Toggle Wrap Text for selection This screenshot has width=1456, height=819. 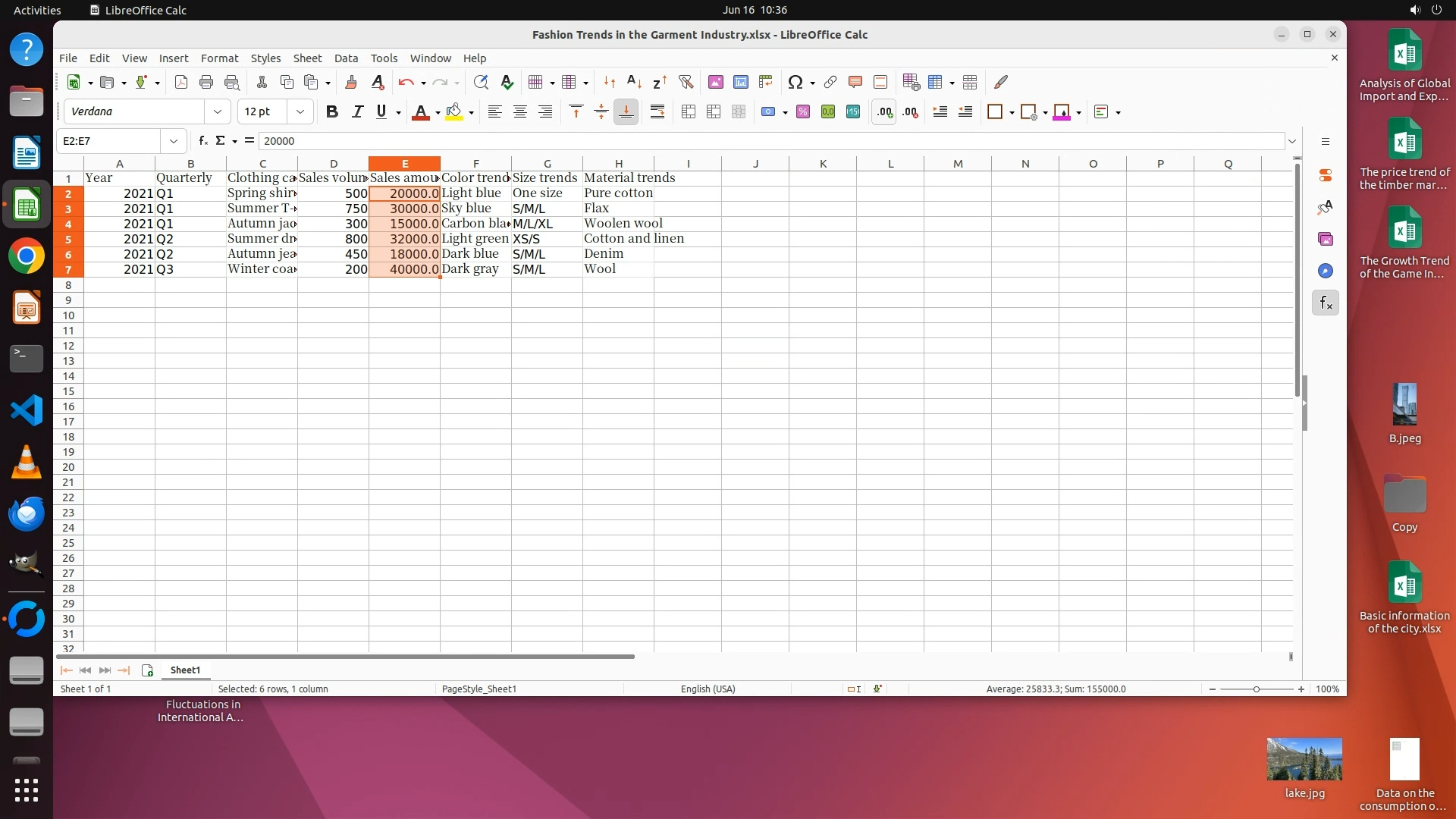click(657, 112)
